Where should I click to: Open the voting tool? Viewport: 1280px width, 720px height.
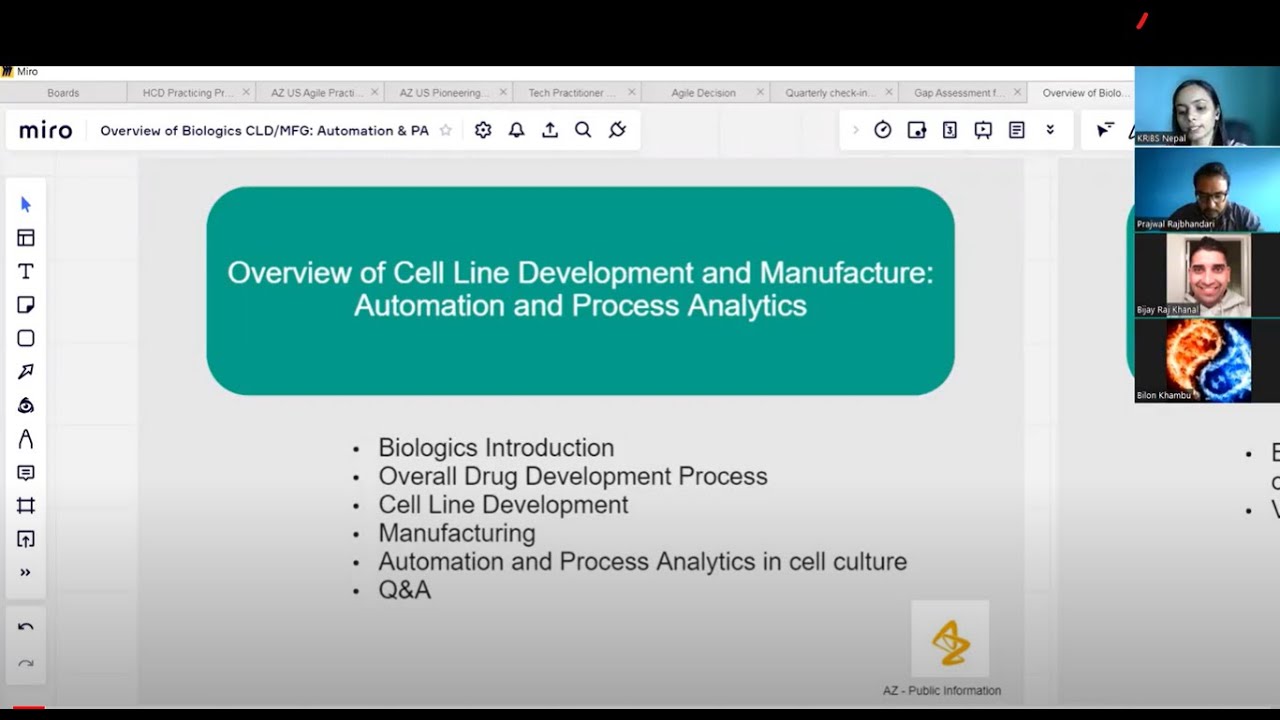916,130
